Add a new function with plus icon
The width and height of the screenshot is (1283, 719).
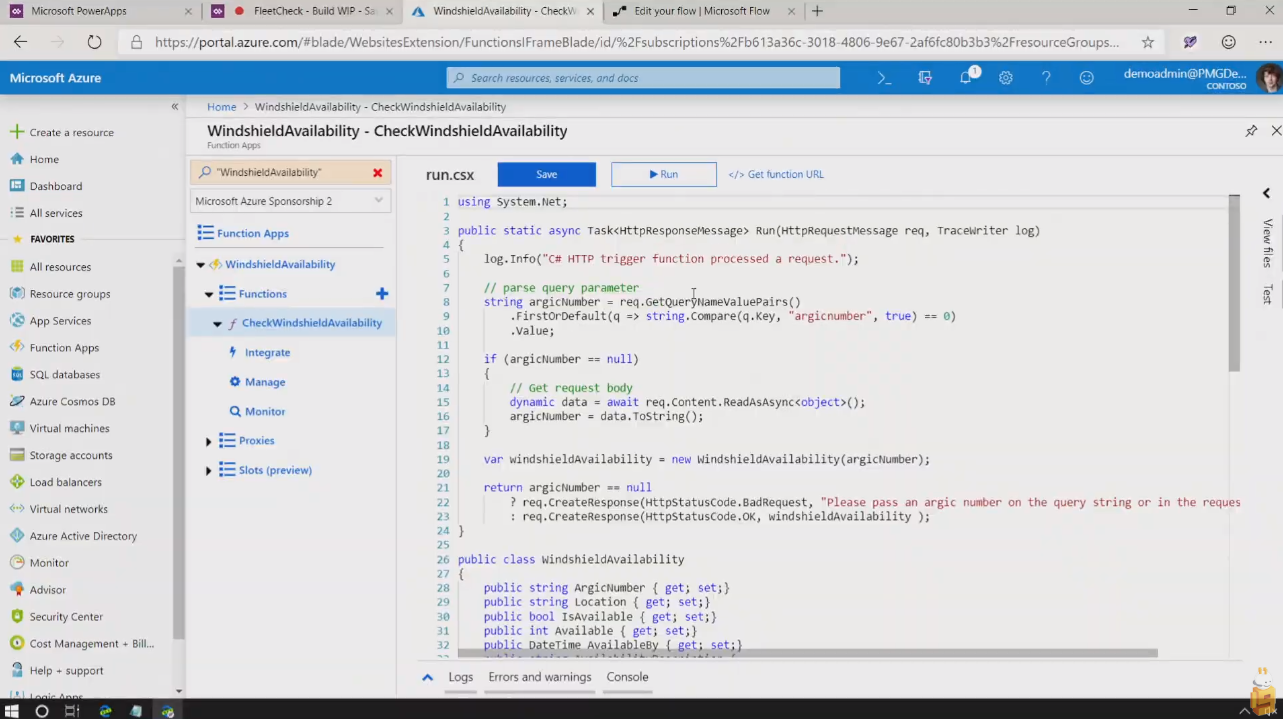pyautogui.click(x=381, y=294)
